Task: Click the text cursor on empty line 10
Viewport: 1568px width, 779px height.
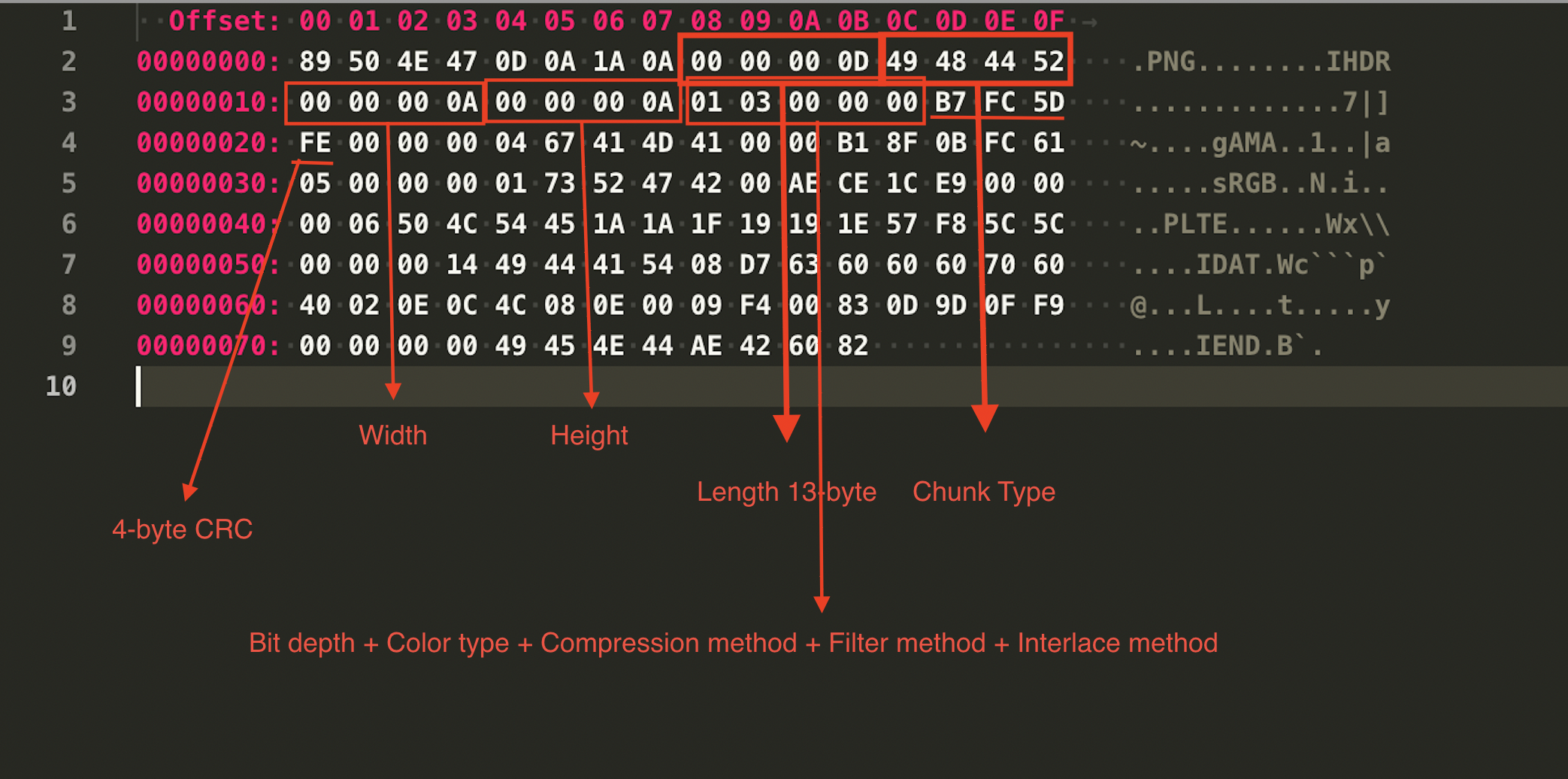Action: pyautogui.click(x=139, y=386)
